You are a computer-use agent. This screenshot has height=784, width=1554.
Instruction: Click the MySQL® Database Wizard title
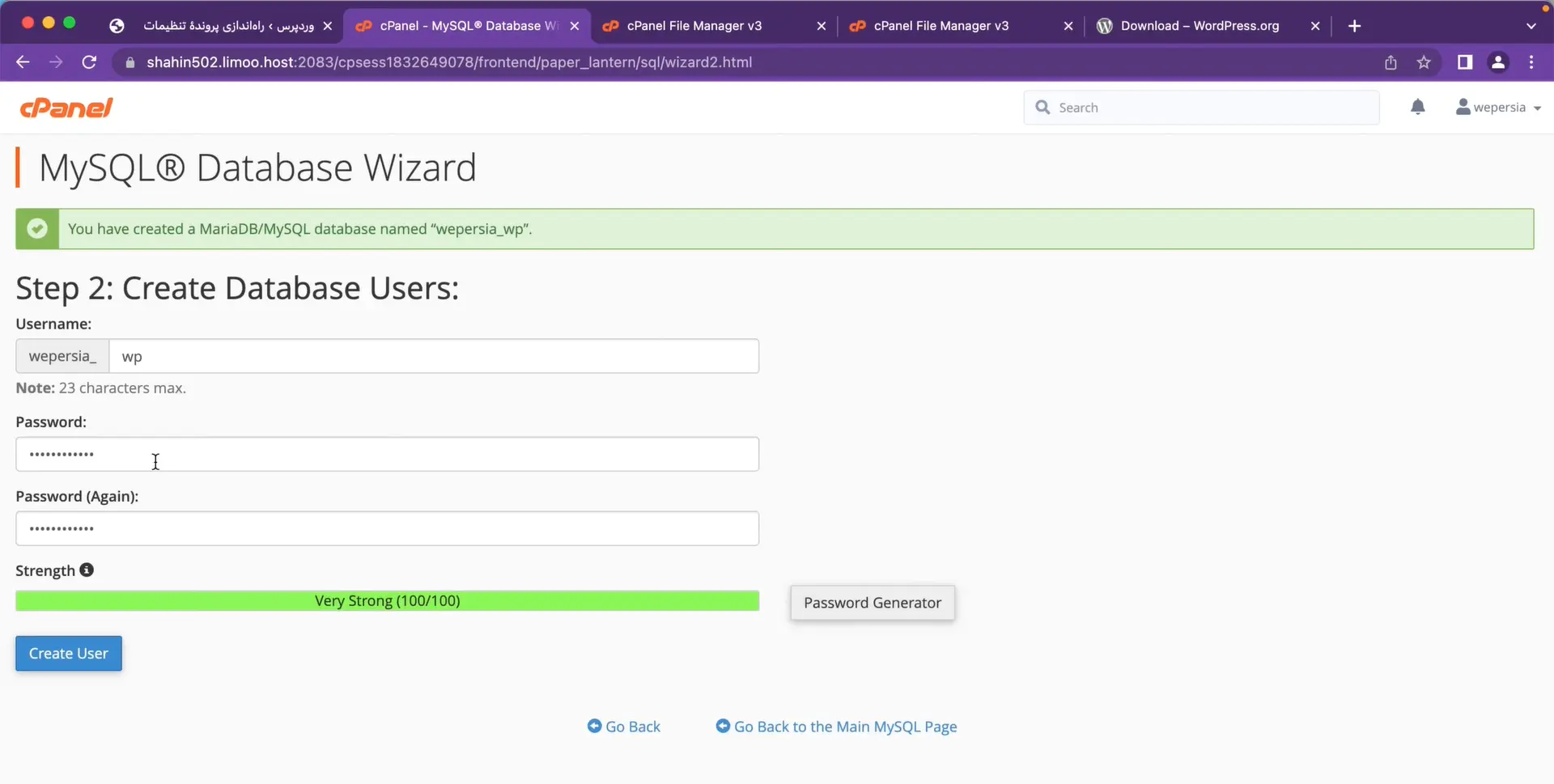pyautogui.click(x=257, y=168)
